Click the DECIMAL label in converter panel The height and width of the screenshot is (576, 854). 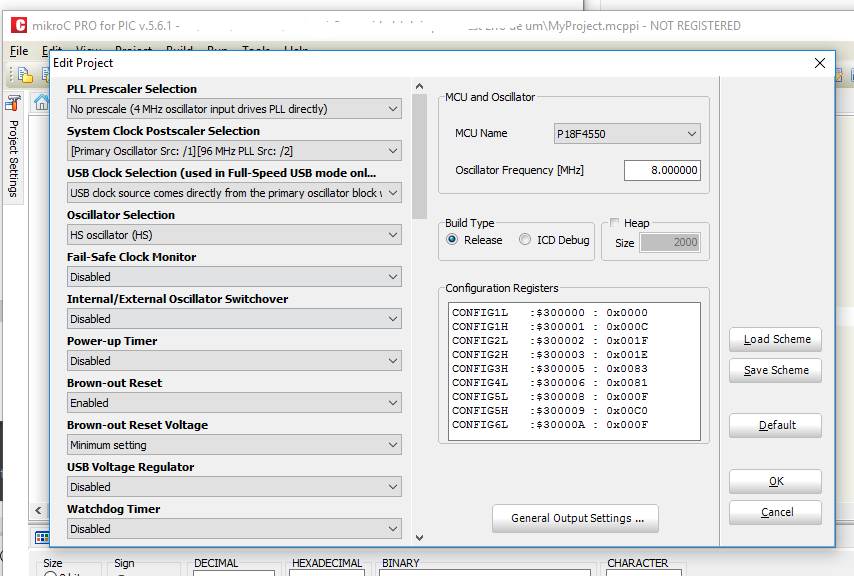pos(216,563)
